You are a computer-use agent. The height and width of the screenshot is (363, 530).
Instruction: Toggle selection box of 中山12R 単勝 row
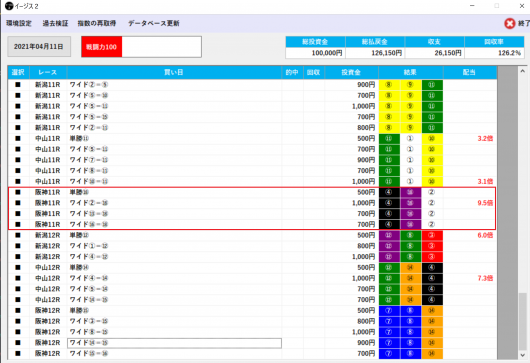[x=18, y=267]
